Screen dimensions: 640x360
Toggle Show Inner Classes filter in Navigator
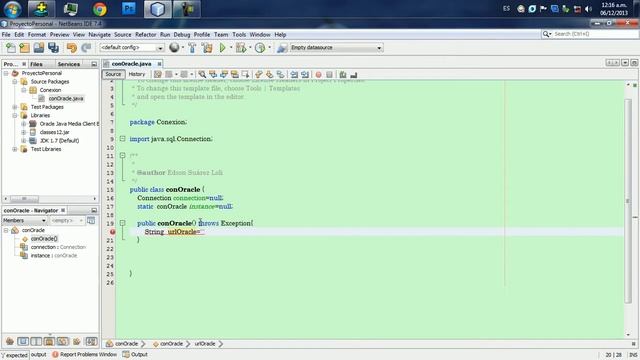tap(63, 341)
